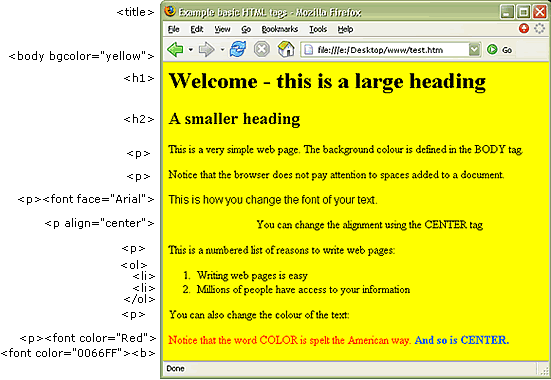Viewport: 551px width, 380px height.
Task: Open the File menu
Action: pos(174,29)
